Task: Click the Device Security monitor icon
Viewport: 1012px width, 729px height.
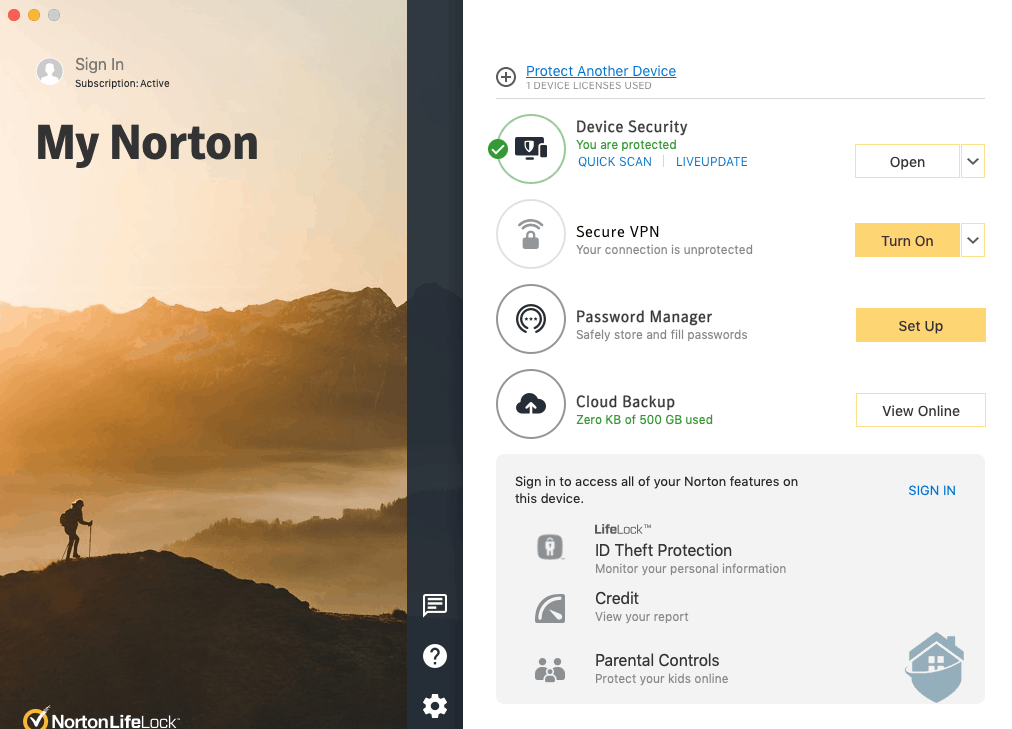Action: (531, 149)
